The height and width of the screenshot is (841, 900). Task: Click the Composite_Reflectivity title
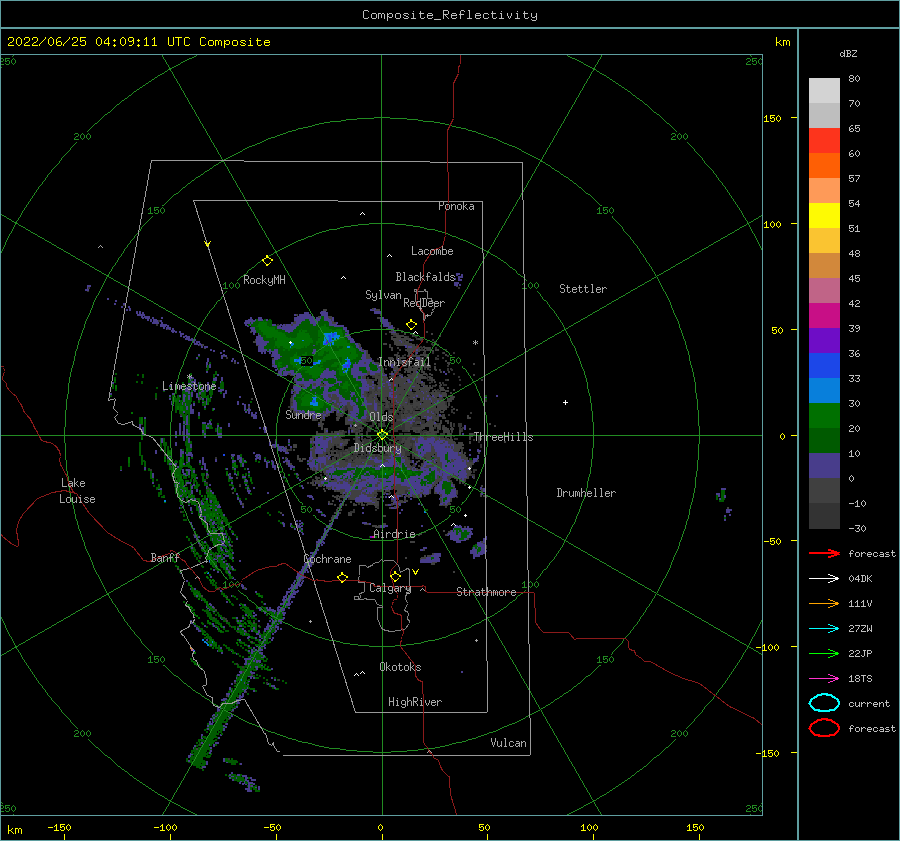point(450,15)
